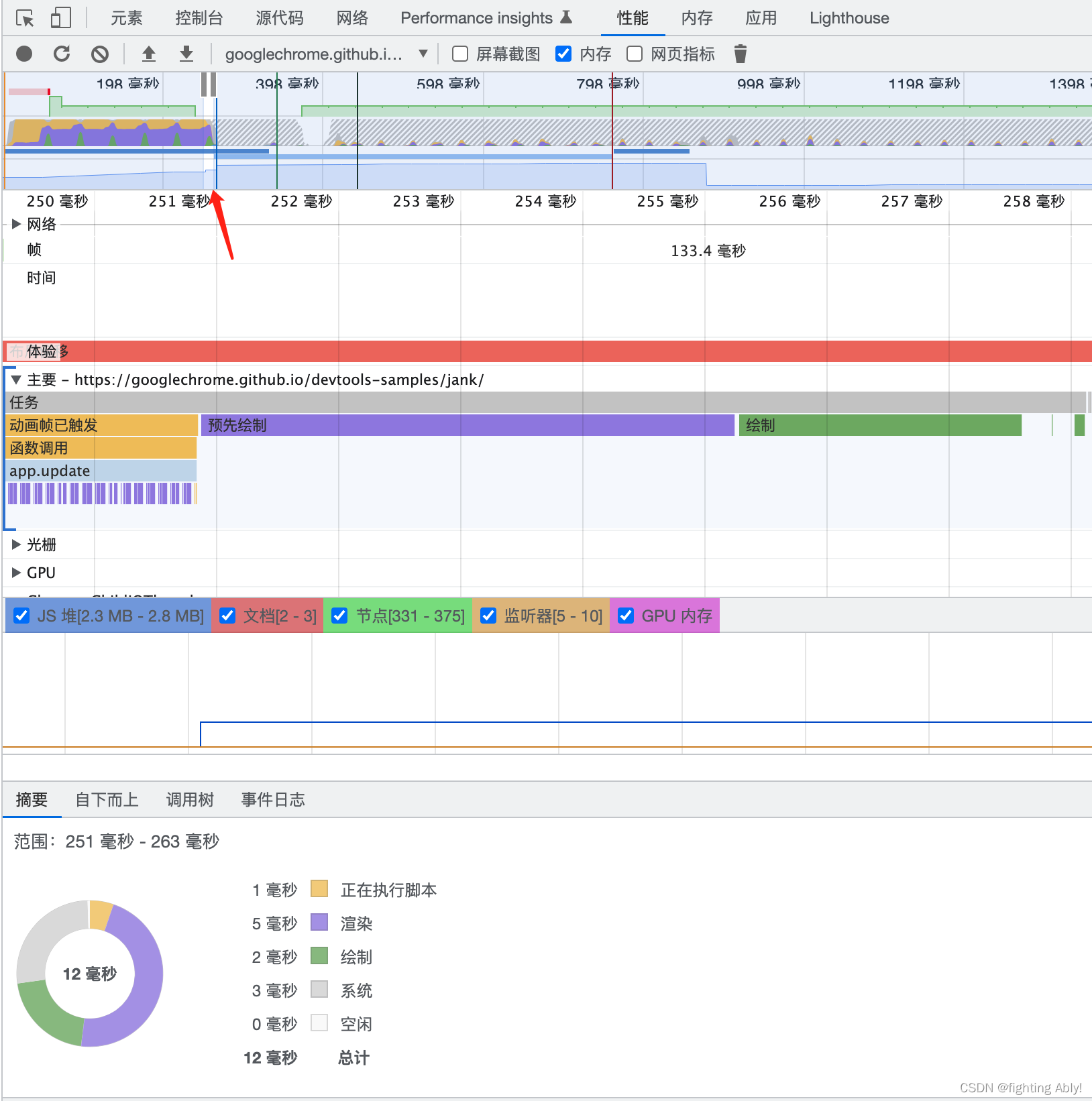
Task: Load a profile with upload icon
Action: [149, 54]
